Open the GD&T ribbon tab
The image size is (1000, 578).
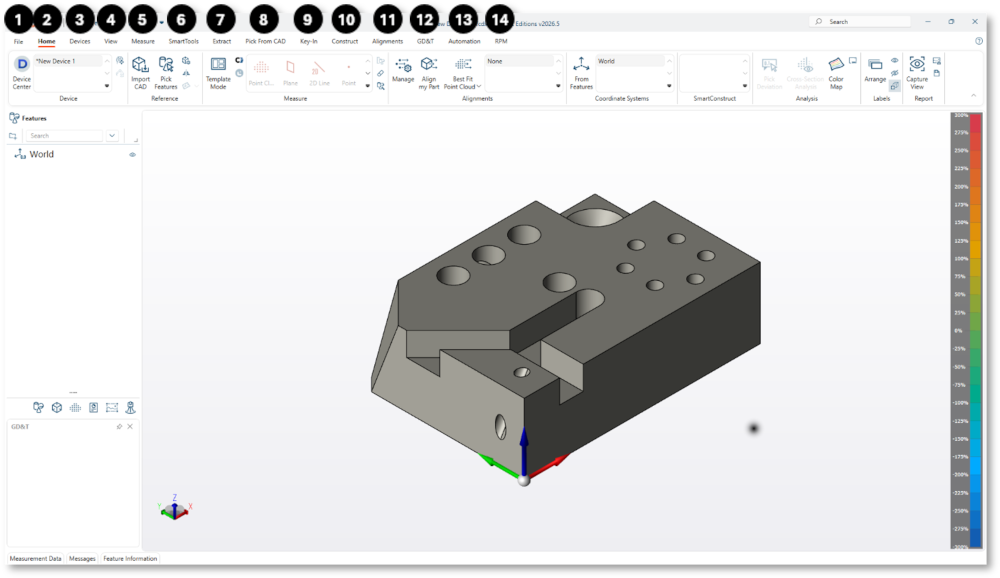[425, 41]
